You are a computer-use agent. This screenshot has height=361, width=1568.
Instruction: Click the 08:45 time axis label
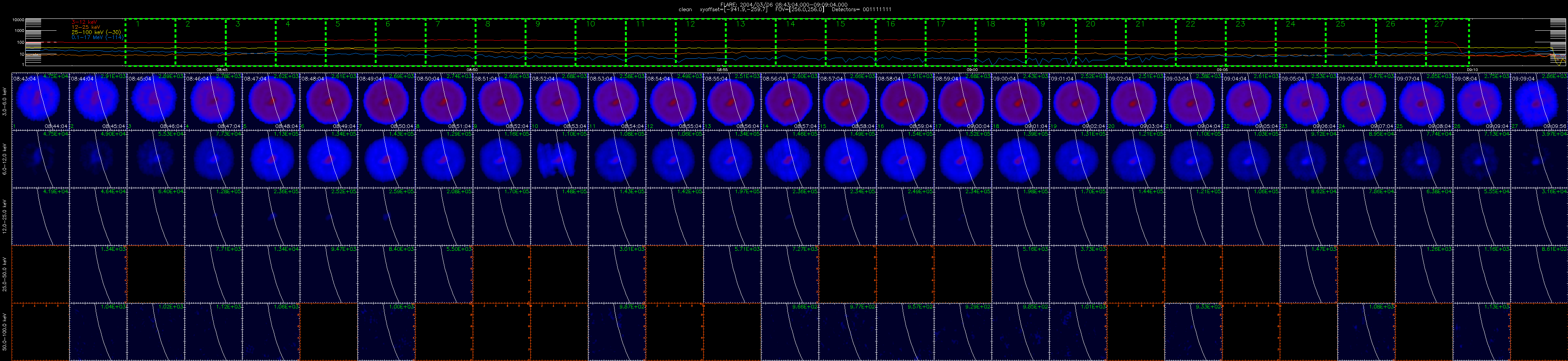pyautogui.click(x=222, y=70)
